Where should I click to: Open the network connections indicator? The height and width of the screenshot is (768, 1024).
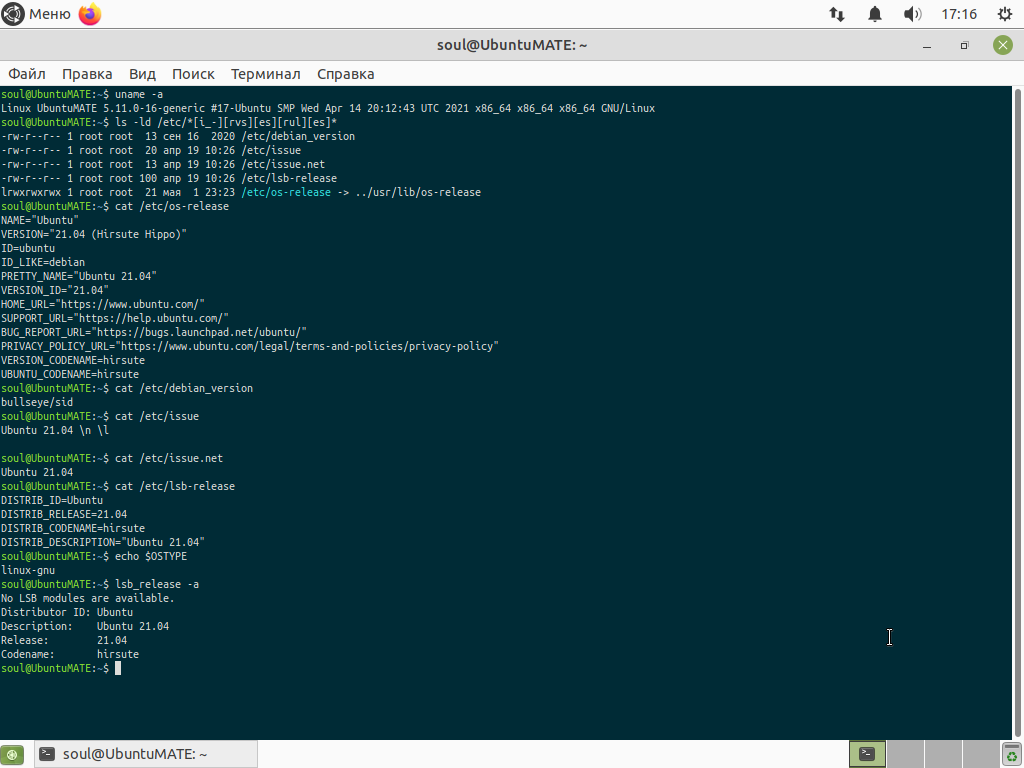pos(837,14)
